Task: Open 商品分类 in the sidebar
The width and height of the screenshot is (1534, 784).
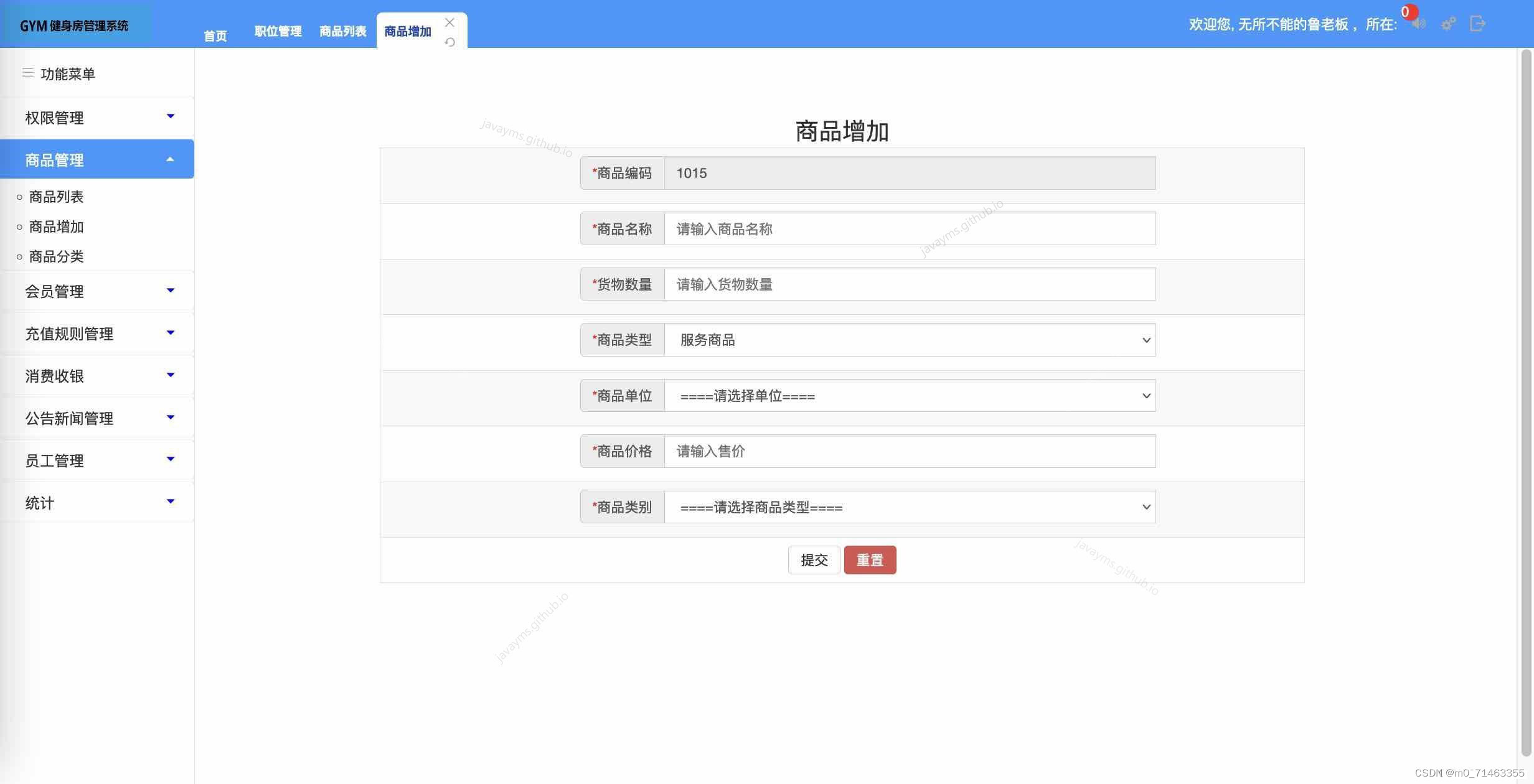Action: 56,256
